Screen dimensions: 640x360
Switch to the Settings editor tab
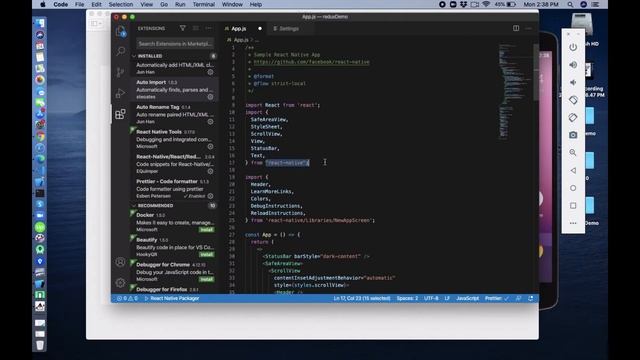289,29
